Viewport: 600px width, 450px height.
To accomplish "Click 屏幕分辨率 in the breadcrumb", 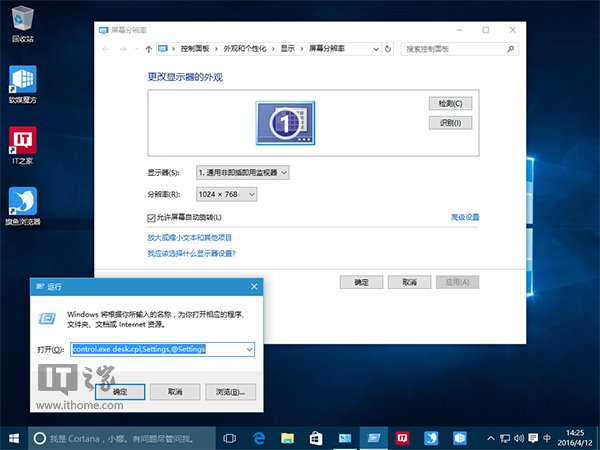I will (x=327, y=49).
